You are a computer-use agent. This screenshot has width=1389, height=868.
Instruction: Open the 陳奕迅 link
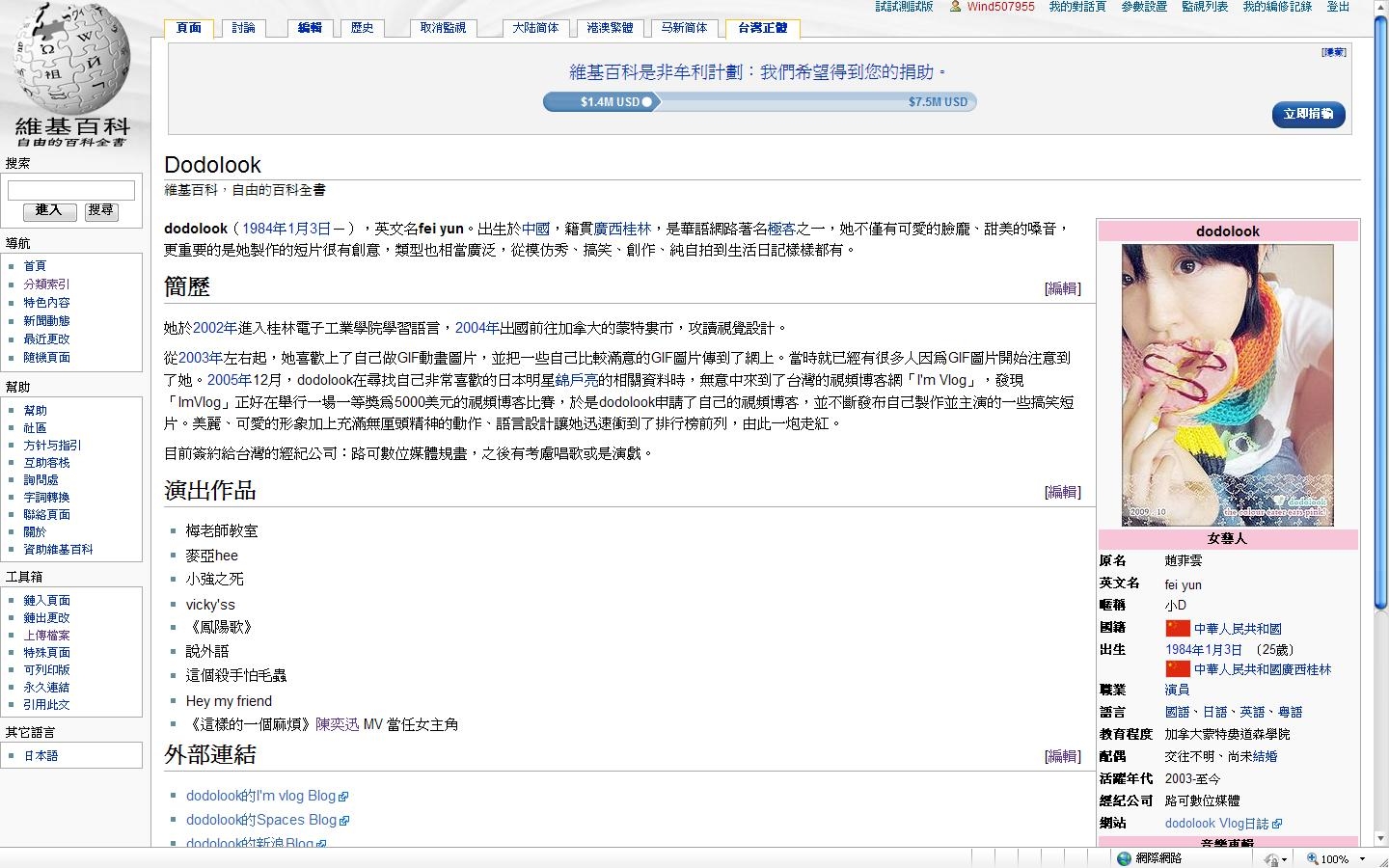pos(338,724)
